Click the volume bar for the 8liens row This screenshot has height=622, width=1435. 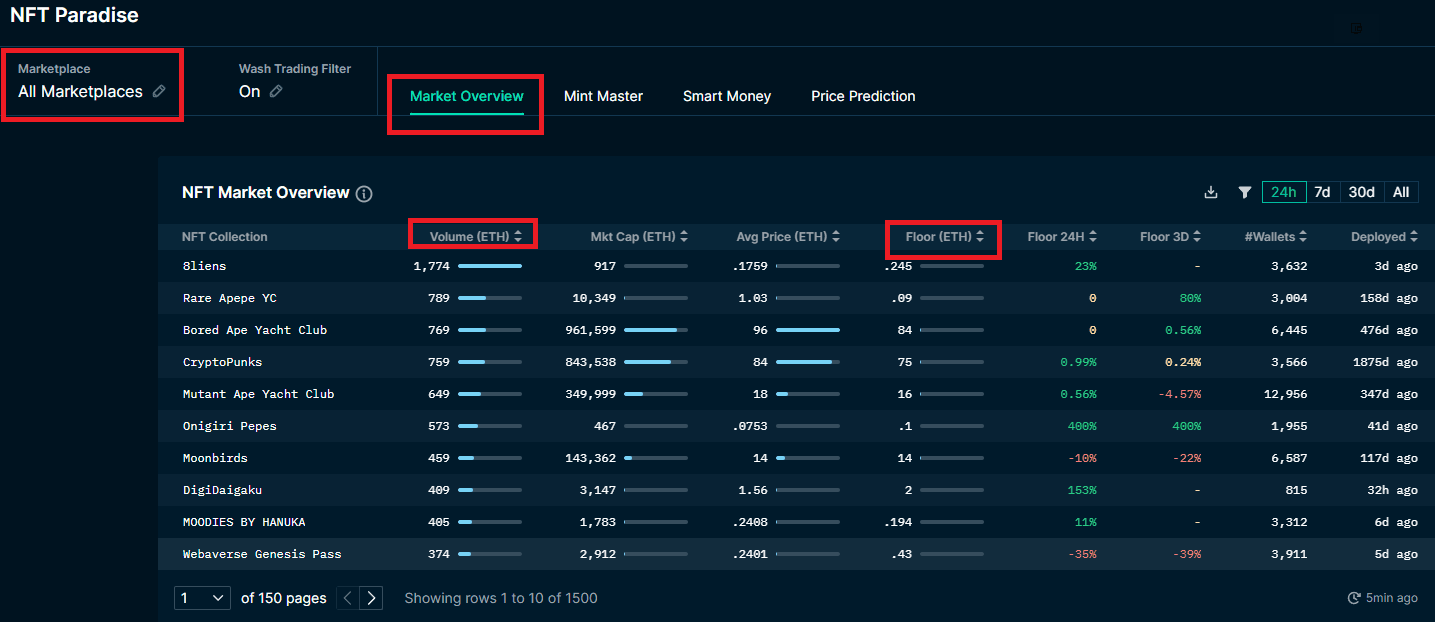(x=490, y=266)
